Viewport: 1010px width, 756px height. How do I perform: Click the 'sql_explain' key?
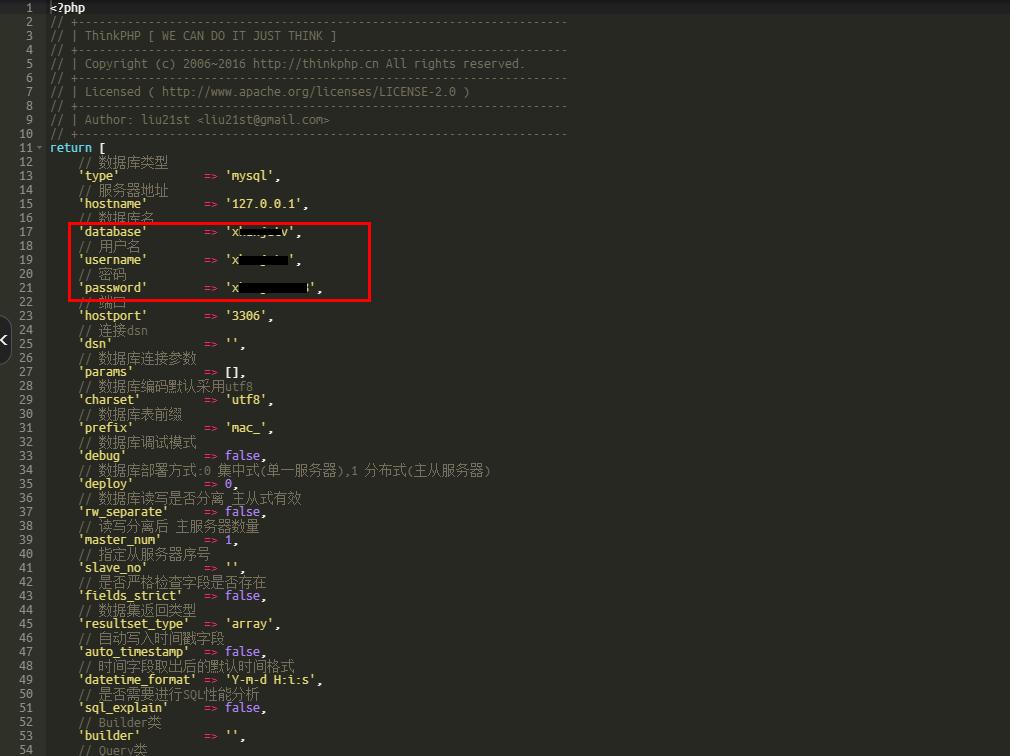(123, 708)
